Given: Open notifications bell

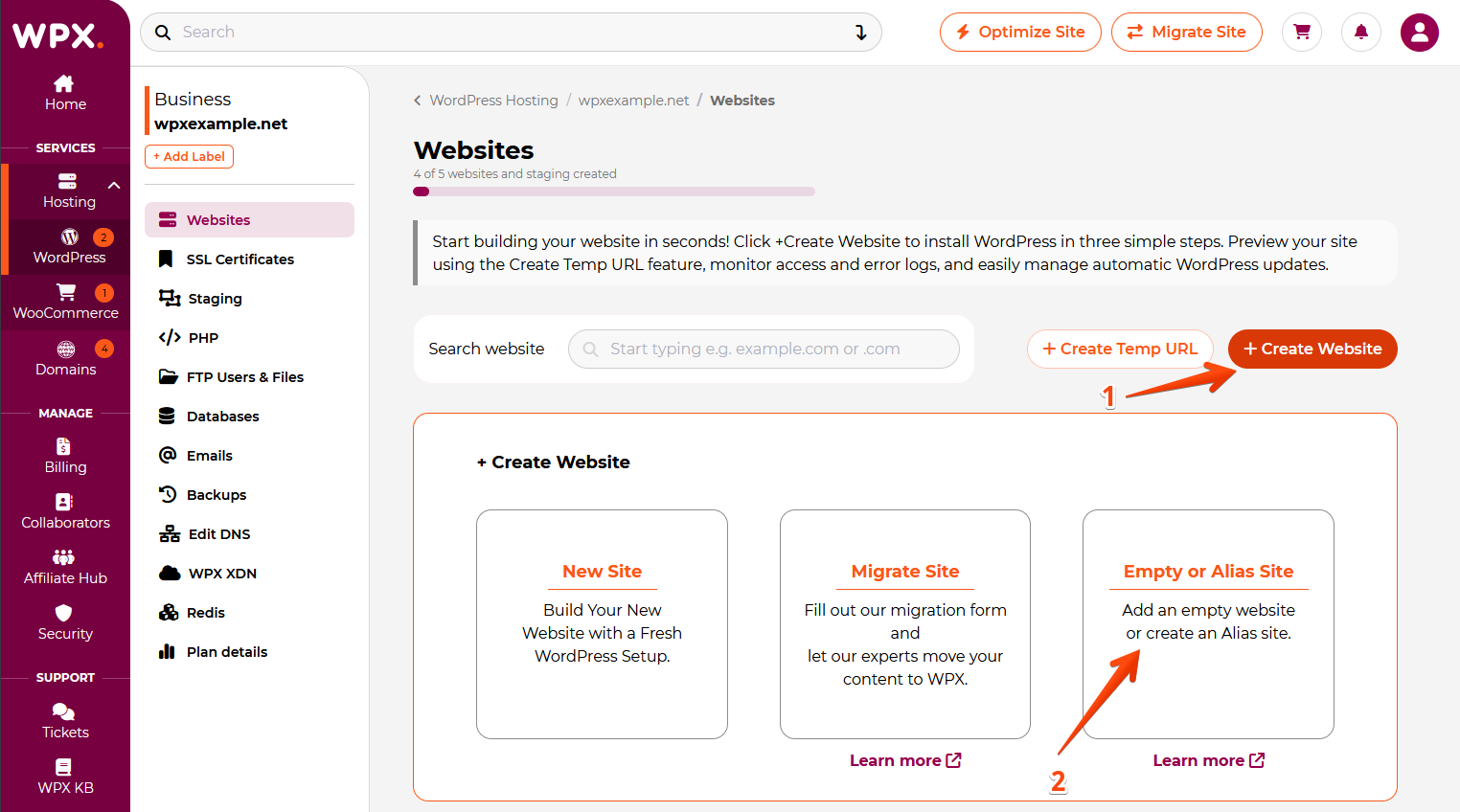Looking at the screenshot, I should point(1361,32).
